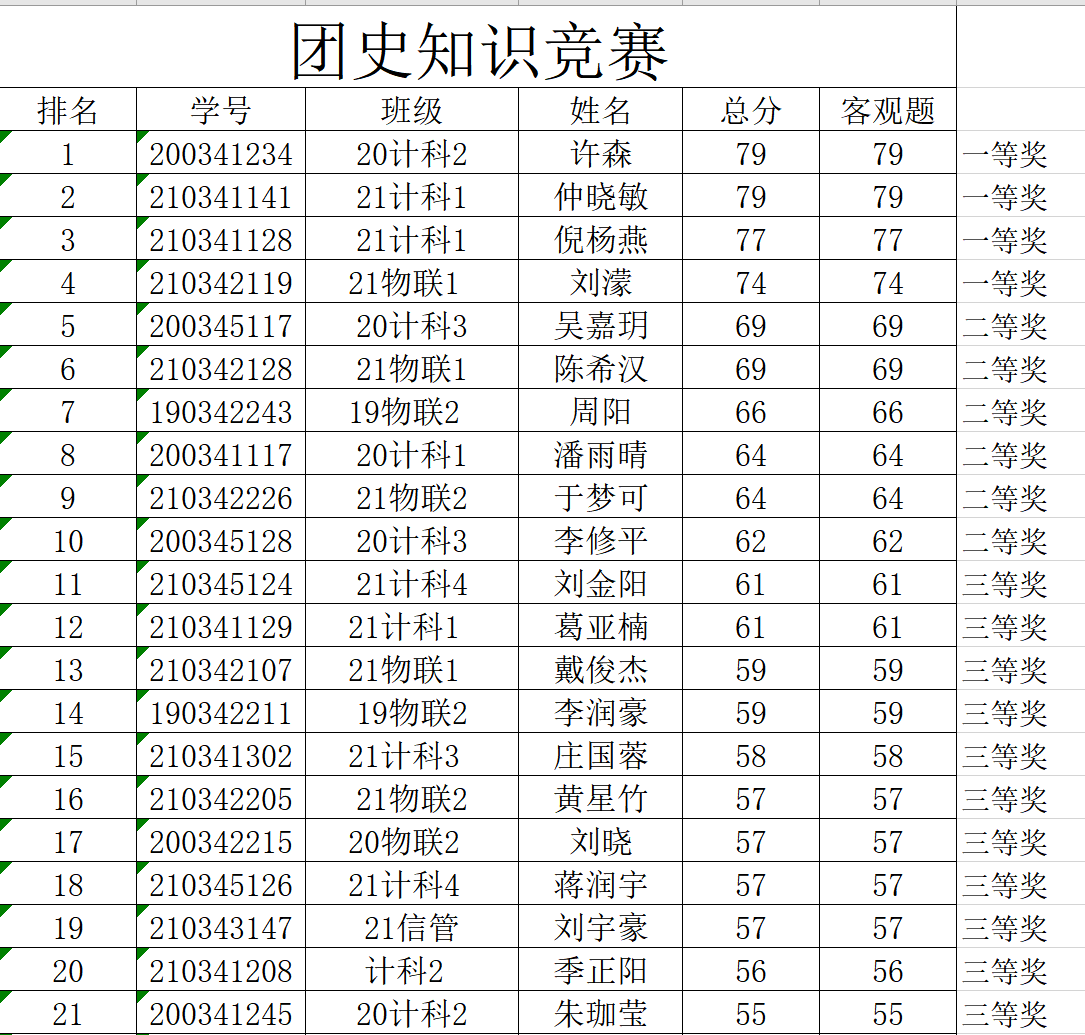Select the class cell 21信管
The image size is (1085, 1035).
click(x=411, y=928)
